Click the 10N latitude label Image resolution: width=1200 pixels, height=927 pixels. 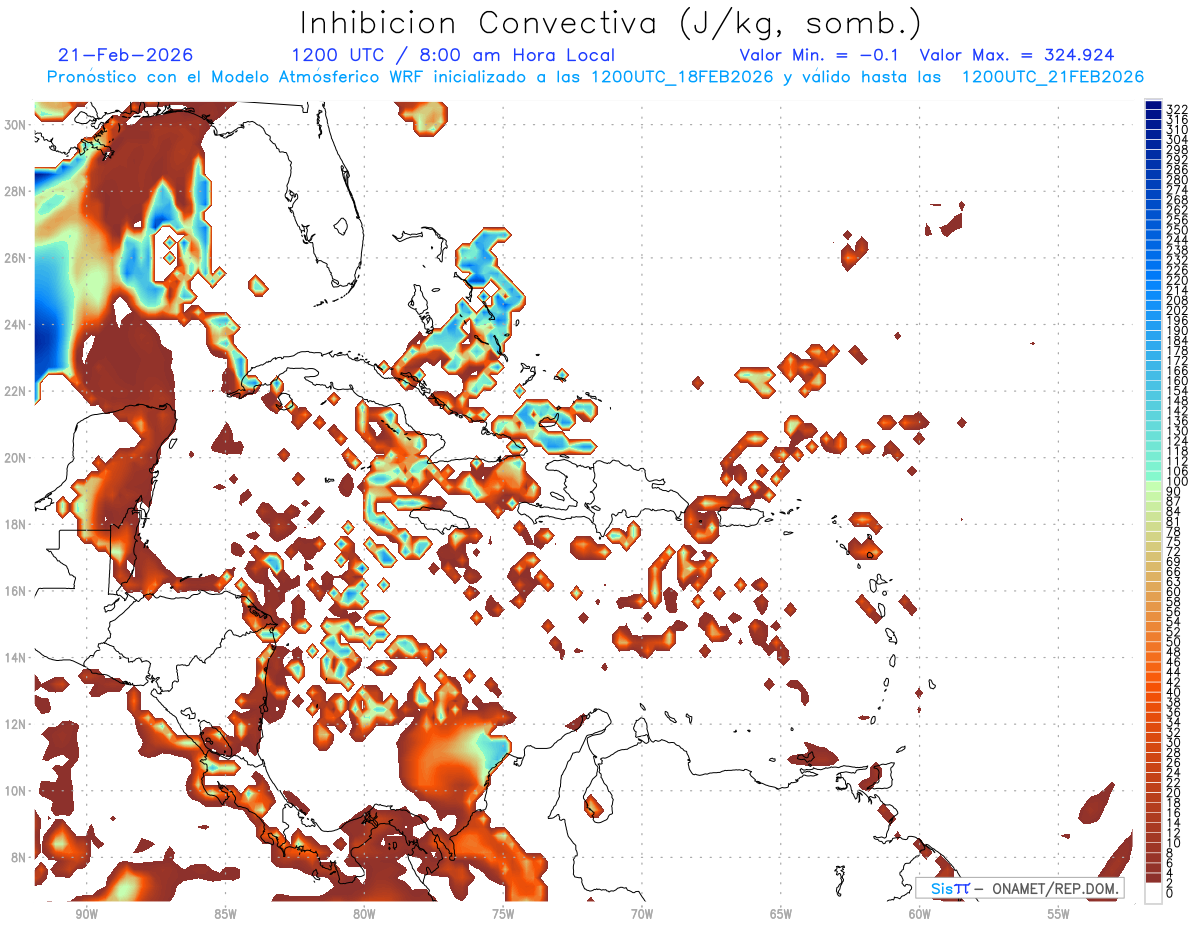[14, 791]
